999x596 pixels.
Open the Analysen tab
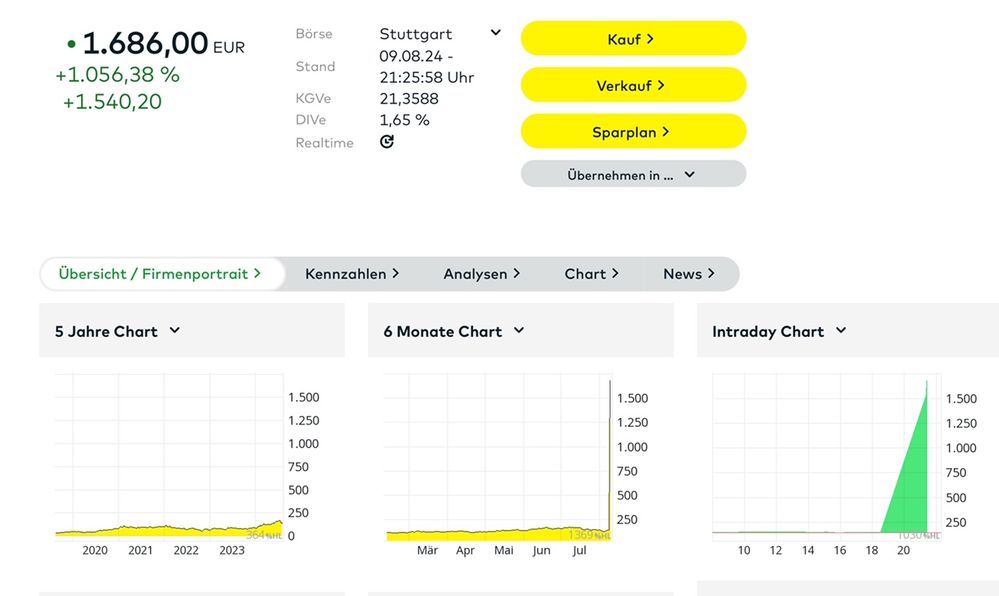482,274
